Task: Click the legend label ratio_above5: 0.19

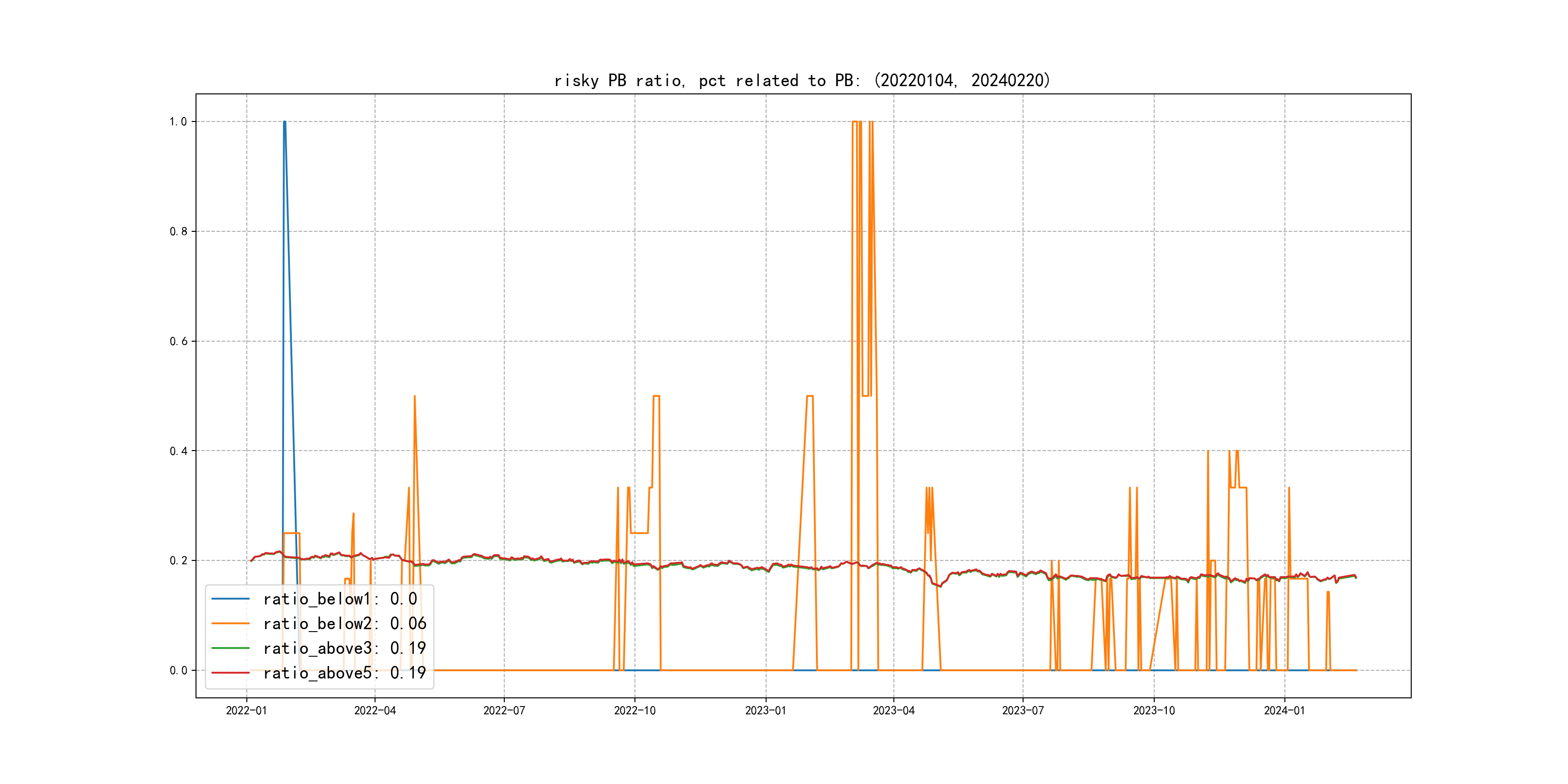Action: pyautogui.click(x=345, y=673)
